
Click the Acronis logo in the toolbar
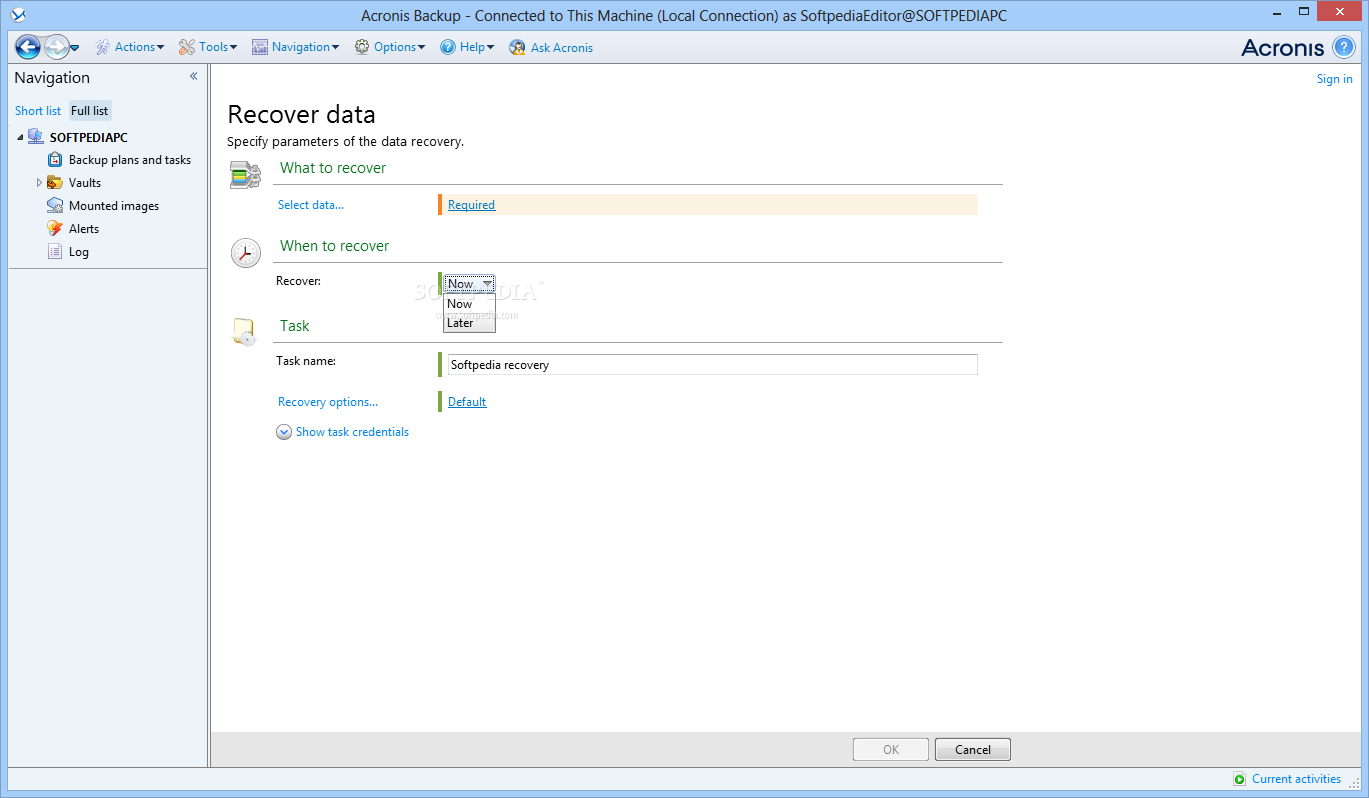(1283, 47)
